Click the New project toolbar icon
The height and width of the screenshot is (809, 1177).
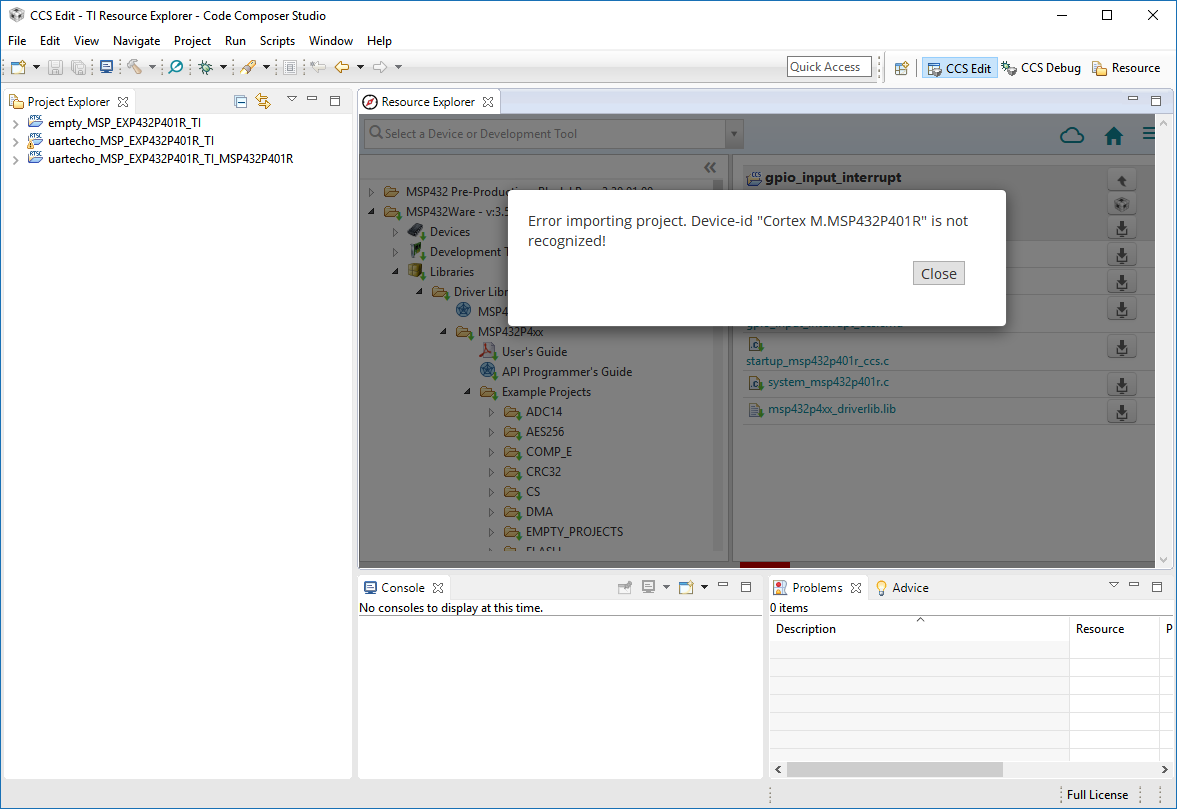18,68
